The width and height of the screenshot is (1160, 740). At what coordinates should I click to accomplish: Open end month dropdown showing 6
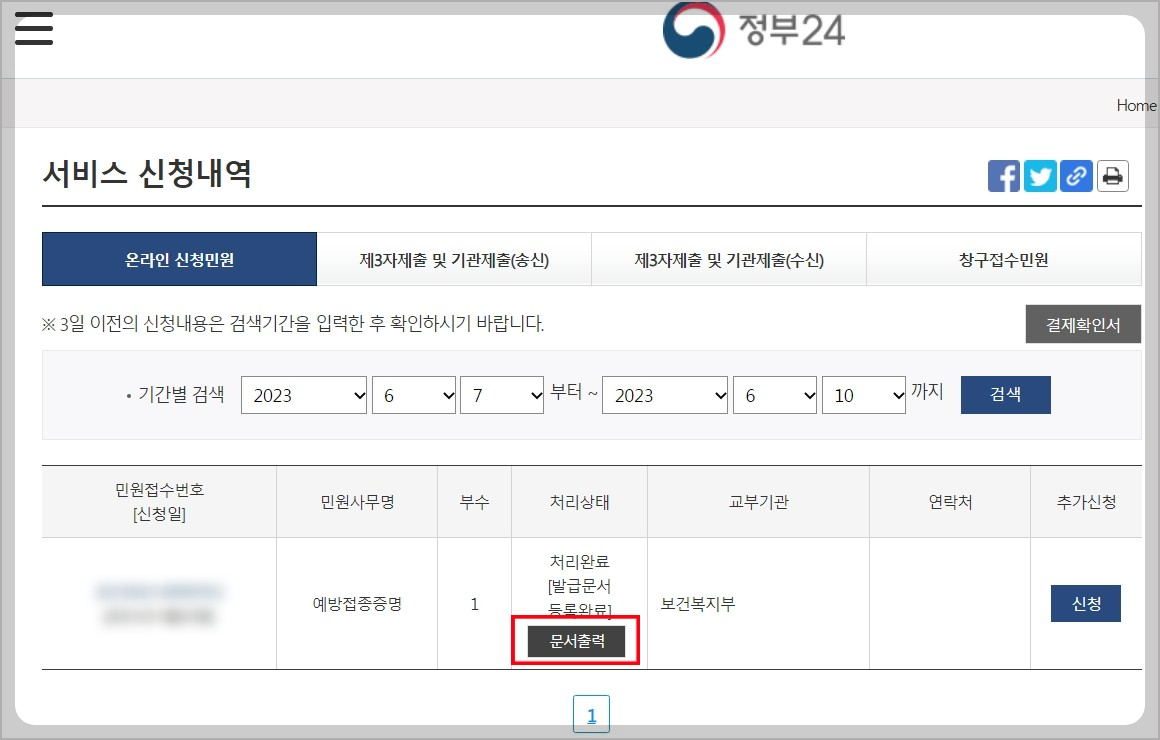(x=775, y=395)
